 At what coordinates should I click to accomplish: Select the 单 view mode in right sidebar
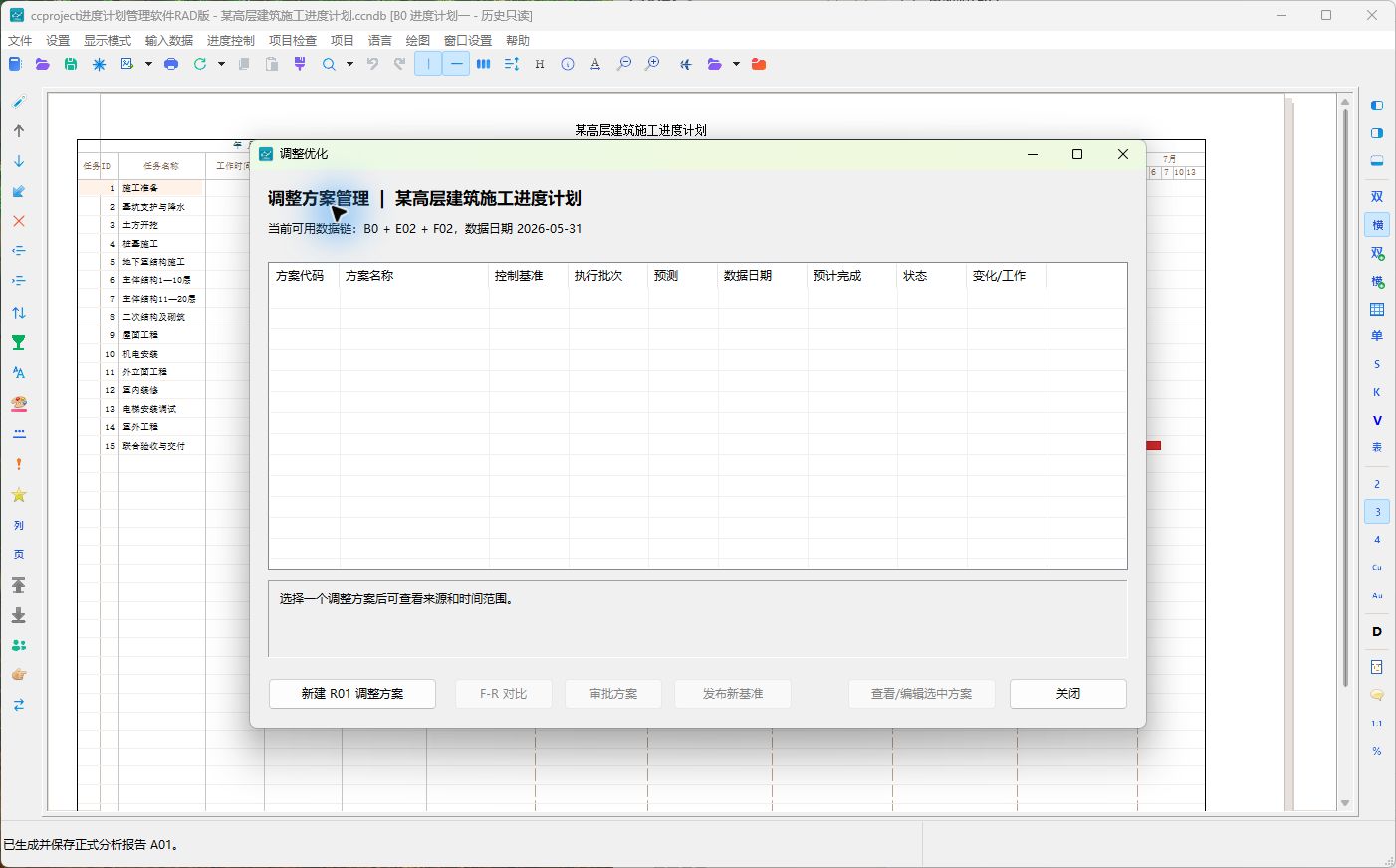click(x=1377, y=336)
